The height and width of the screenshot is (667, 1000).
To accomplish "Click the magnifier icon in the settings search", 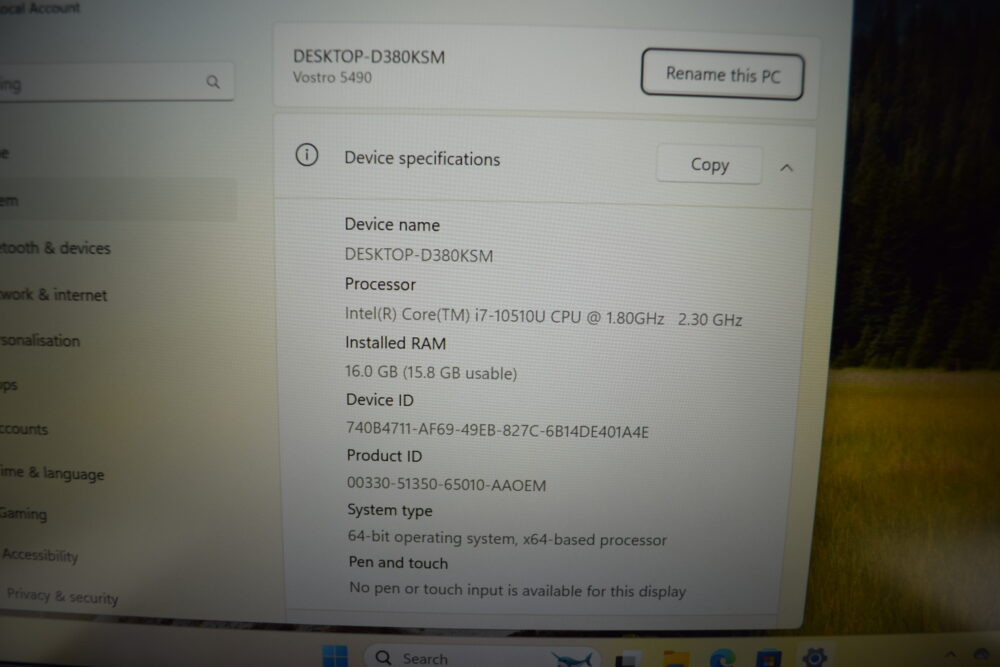I will click(x=213, y=82).
